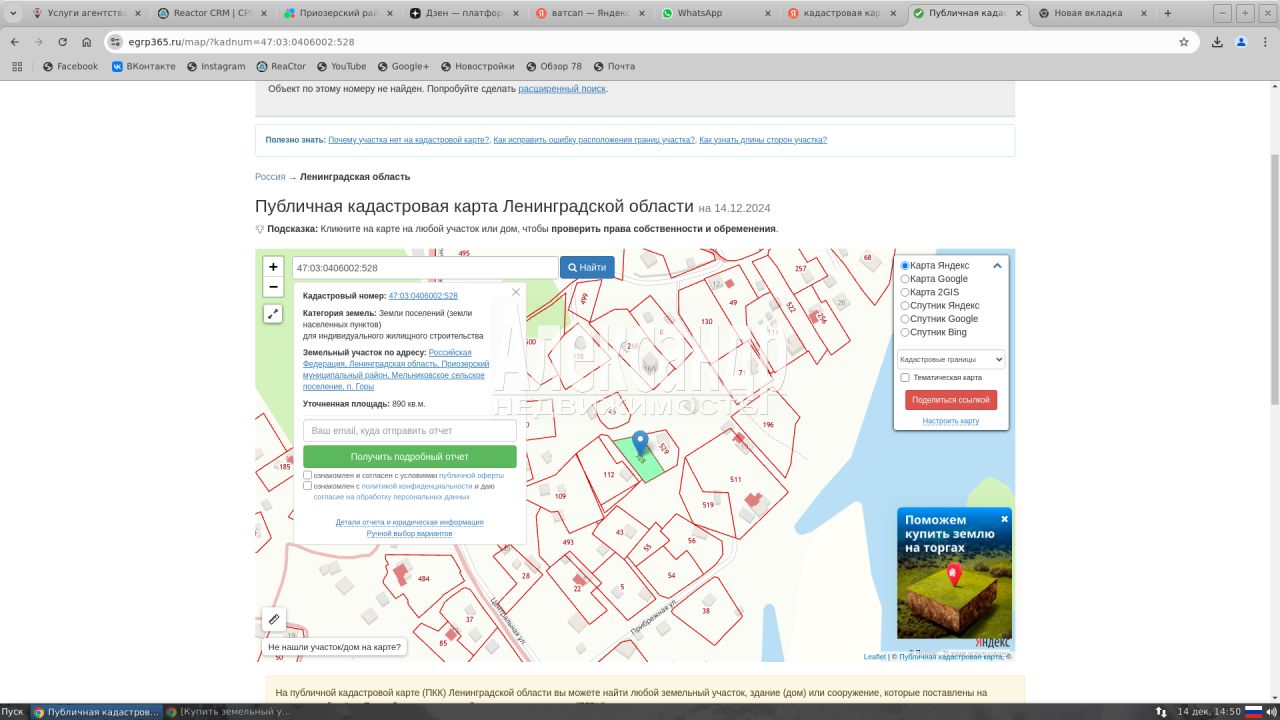
Task: Zoom in the map with plus button
Action: coord(273,267)
